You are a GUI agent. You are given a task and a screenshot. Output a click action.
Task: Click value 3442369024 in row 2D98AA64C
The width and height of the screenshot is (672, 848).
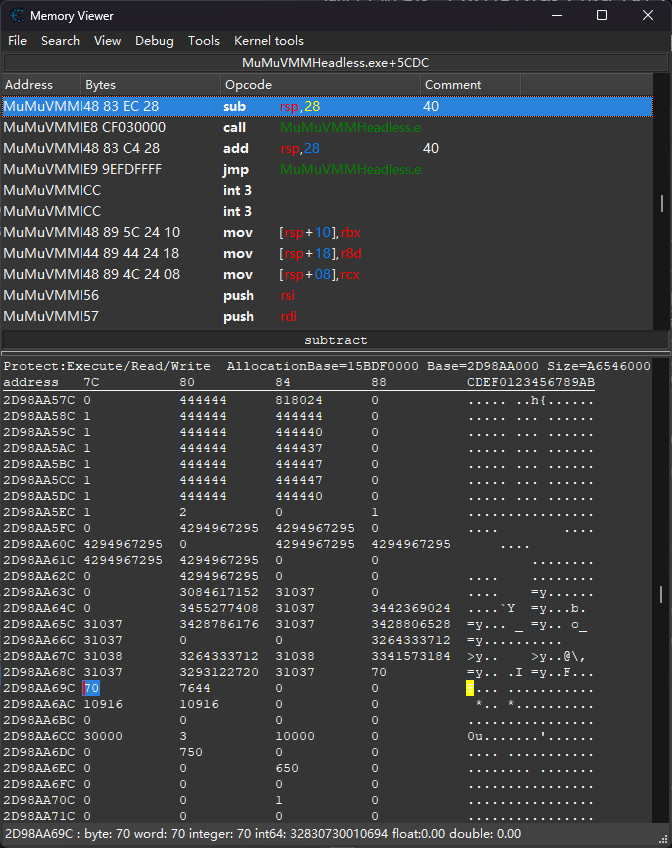click(411, 608)
